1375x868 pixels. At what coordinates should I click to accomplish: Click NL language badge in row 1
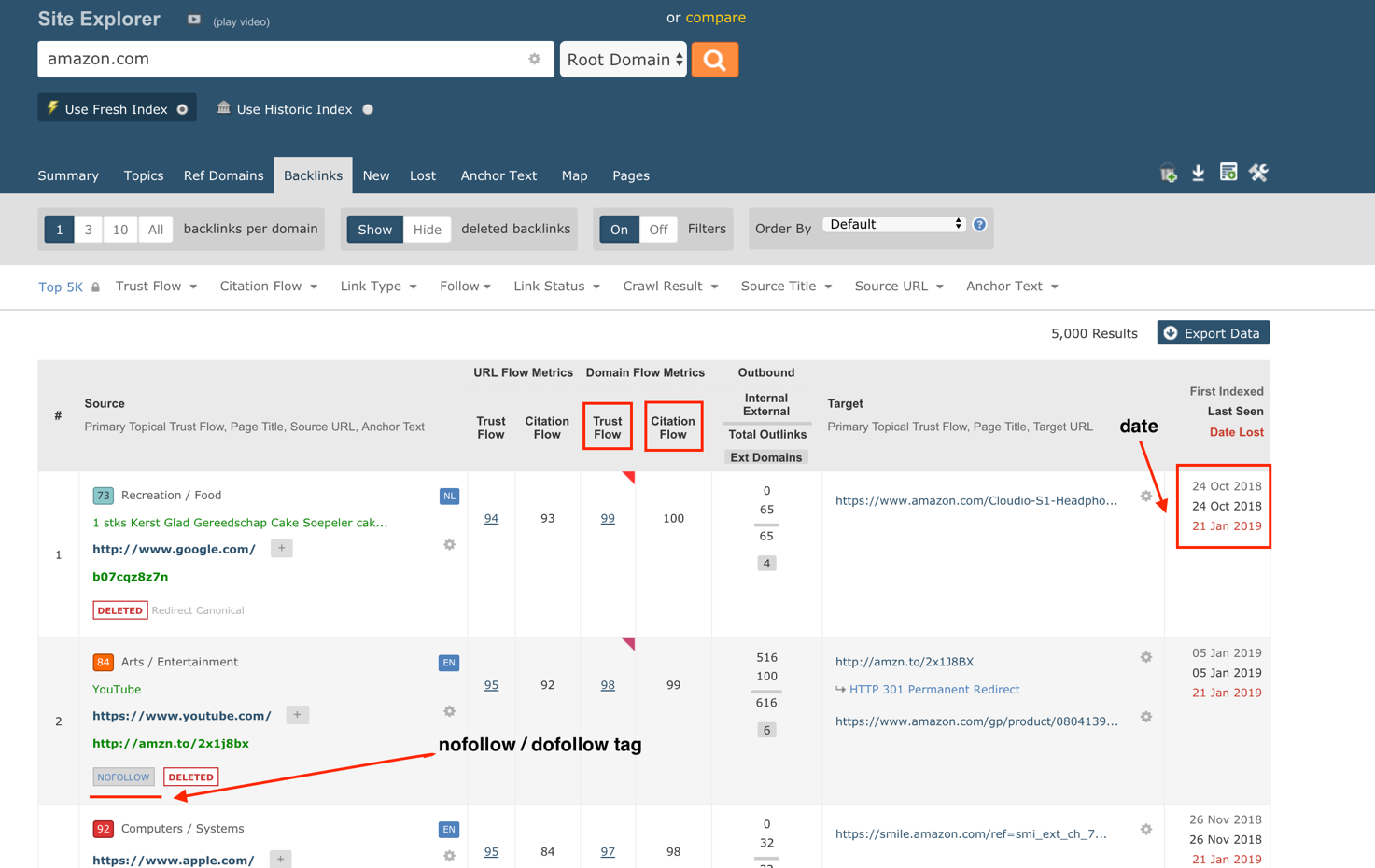pos(449,497)
